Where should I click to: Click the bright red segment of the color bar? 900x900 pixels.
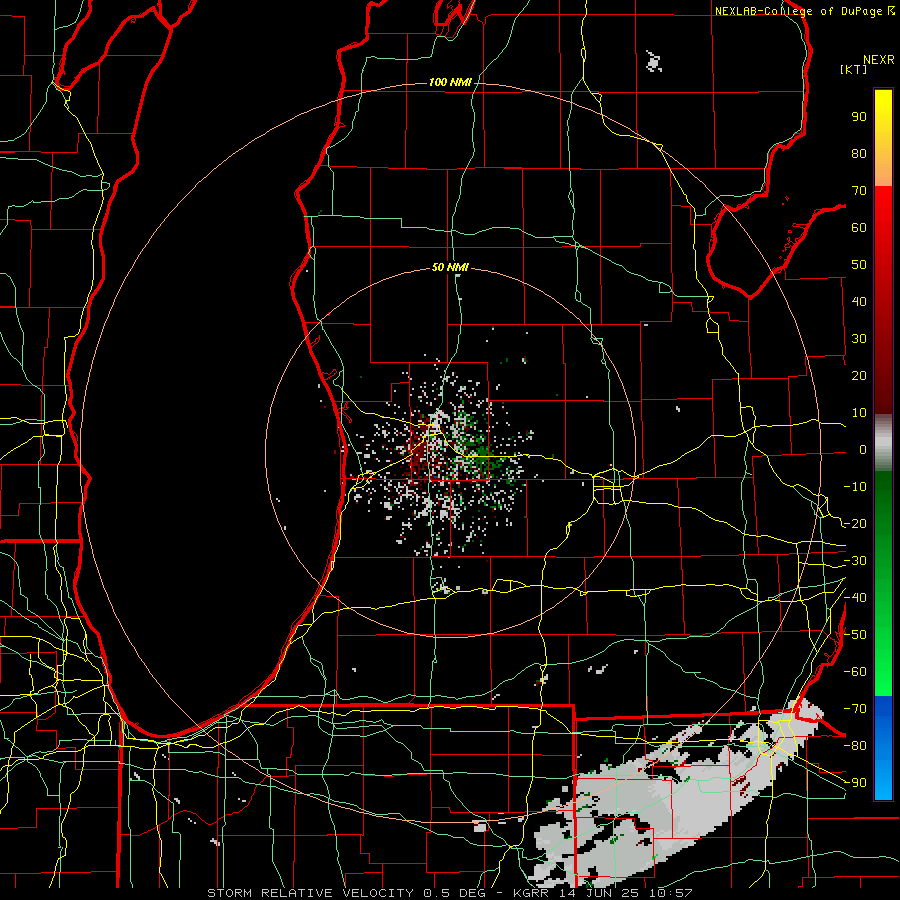pos(883,212)
